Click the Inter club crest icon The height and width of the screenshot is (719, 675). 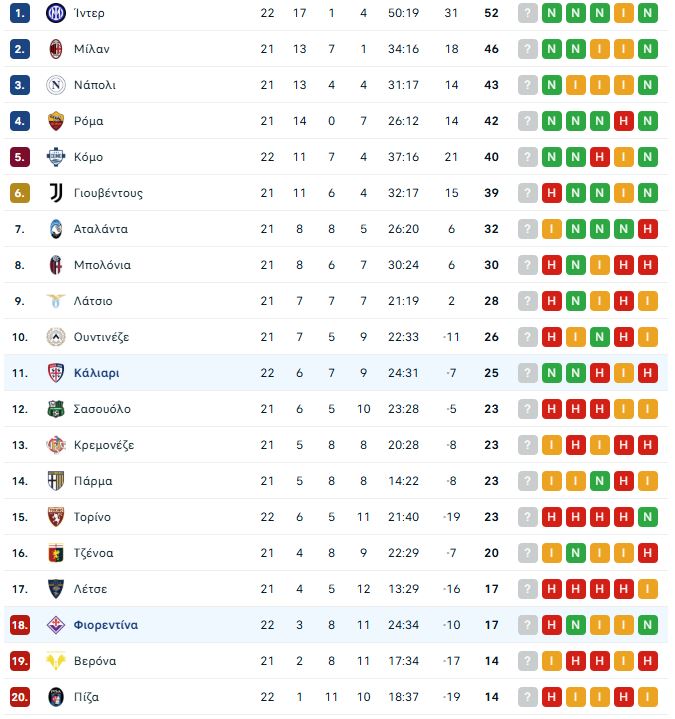[x=55, y=13]
